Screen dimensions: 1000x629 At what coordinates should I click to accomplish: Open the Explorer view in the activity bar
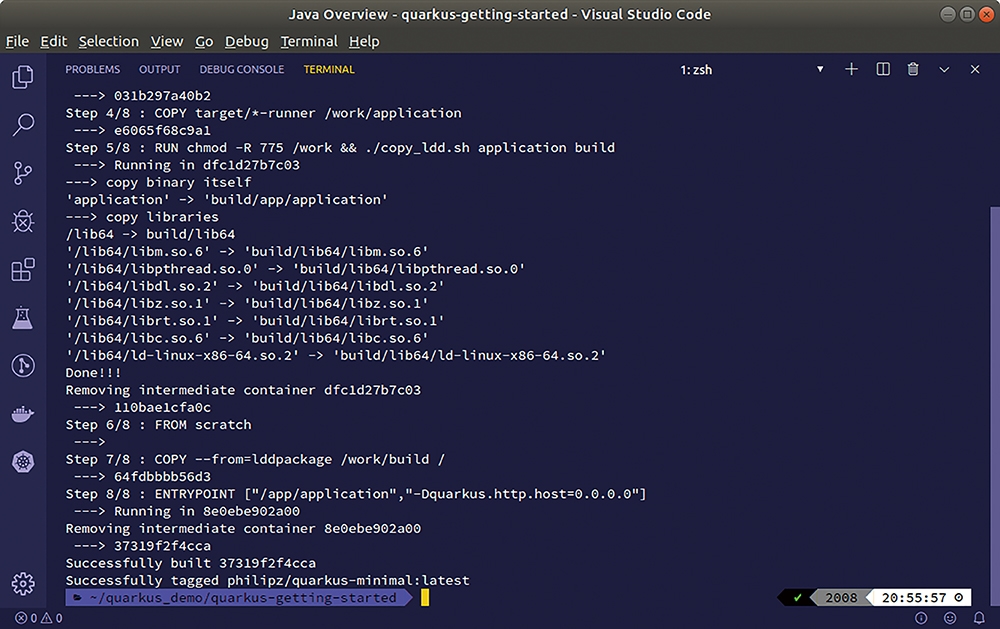pyautogui.click(x=23, y=77)
